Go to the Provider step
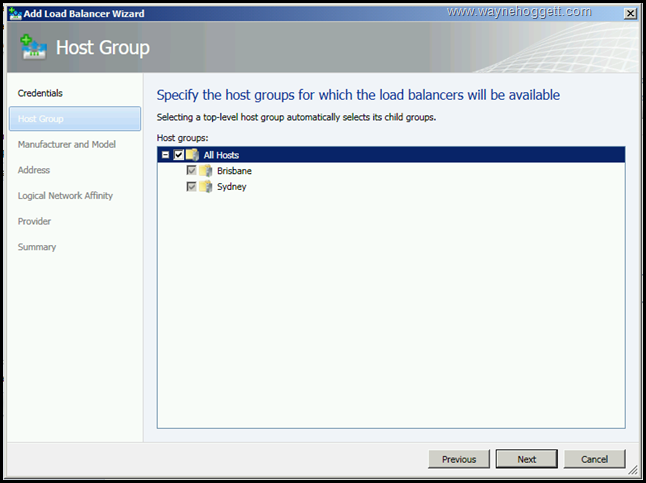This screenshot has width=646, height=483. click(x=34, y=221)
